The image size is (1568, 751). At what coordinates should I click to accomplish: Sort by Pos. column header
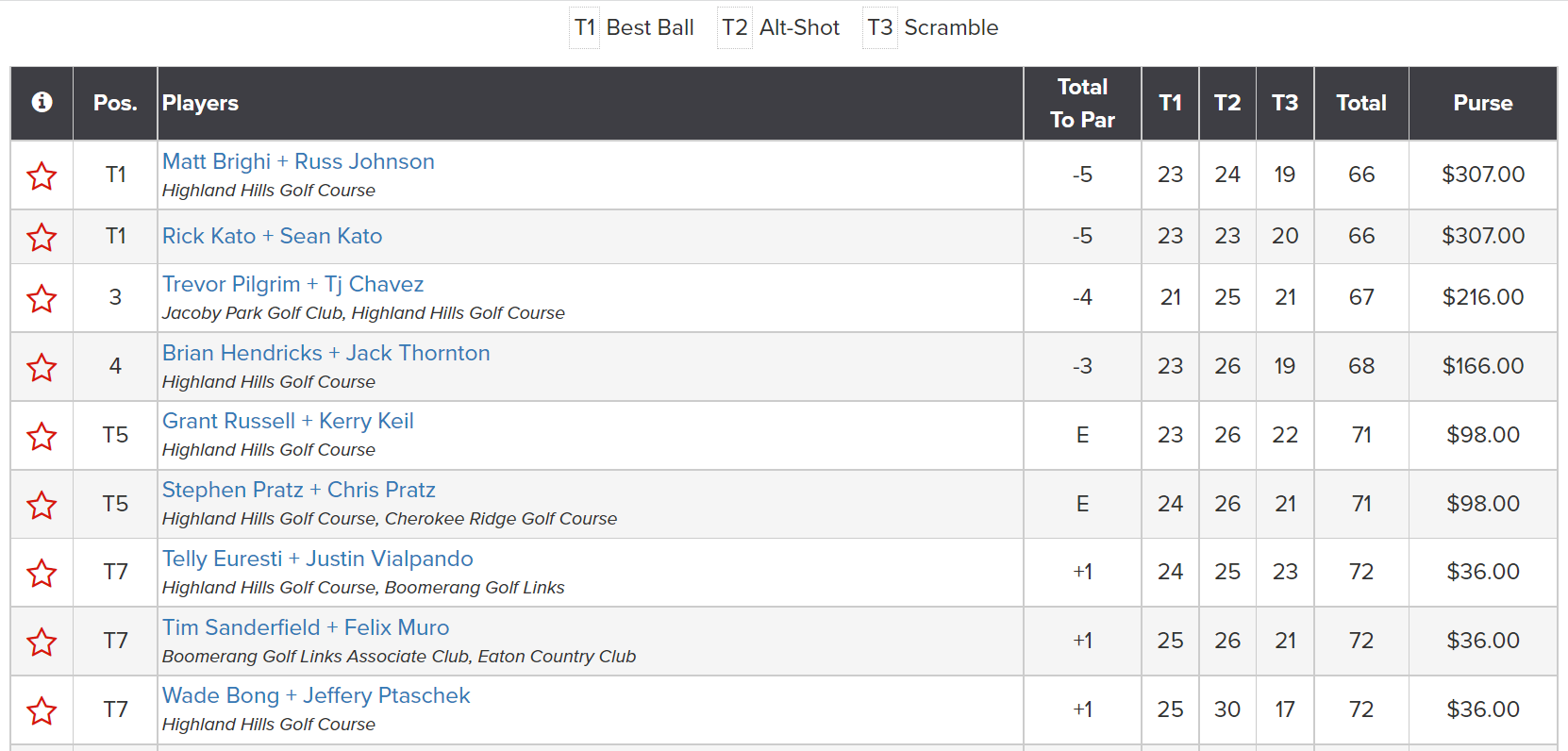[x=115, y=103]
